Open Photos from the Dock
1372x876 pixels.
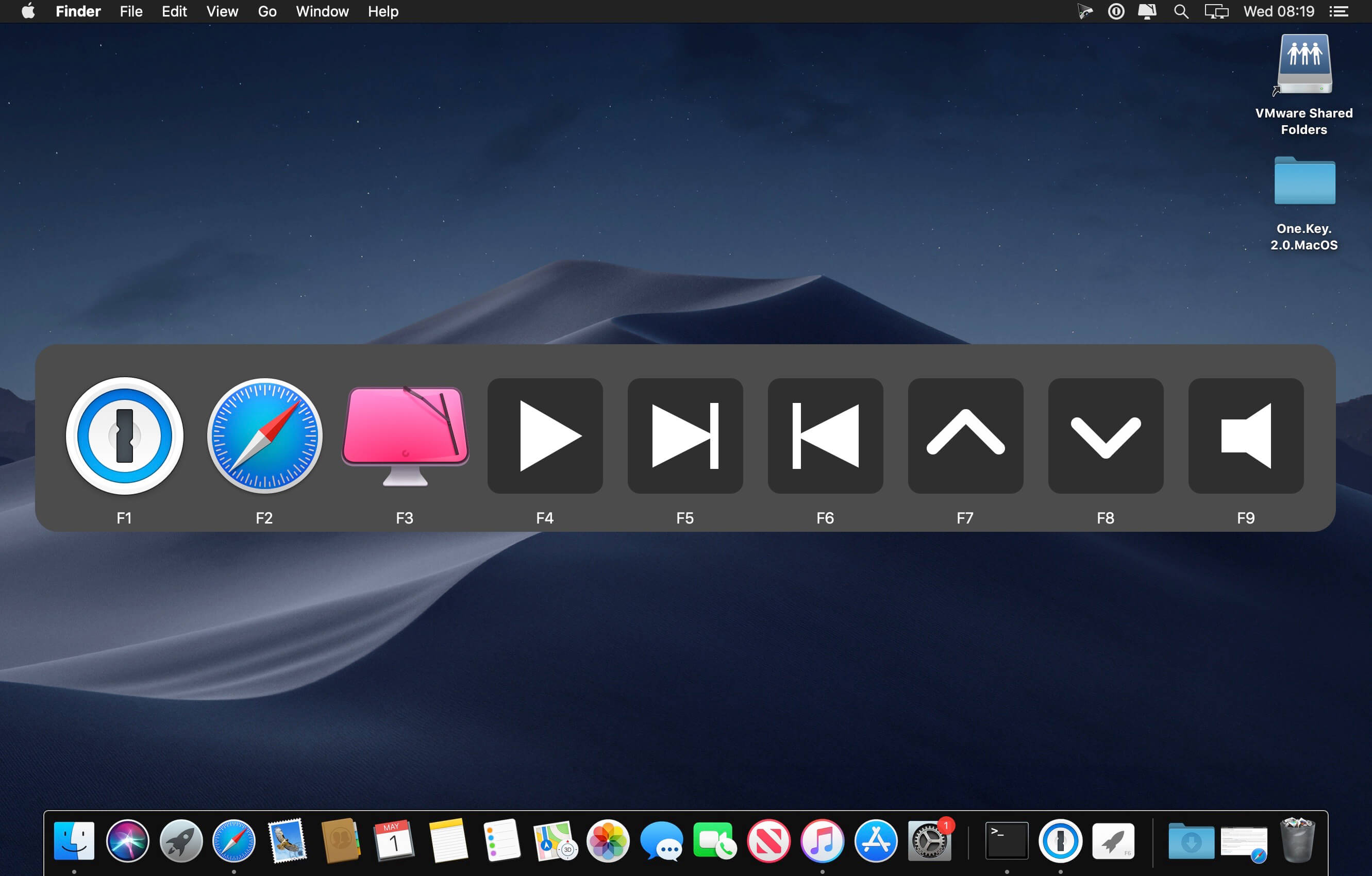tap(608, 840)
